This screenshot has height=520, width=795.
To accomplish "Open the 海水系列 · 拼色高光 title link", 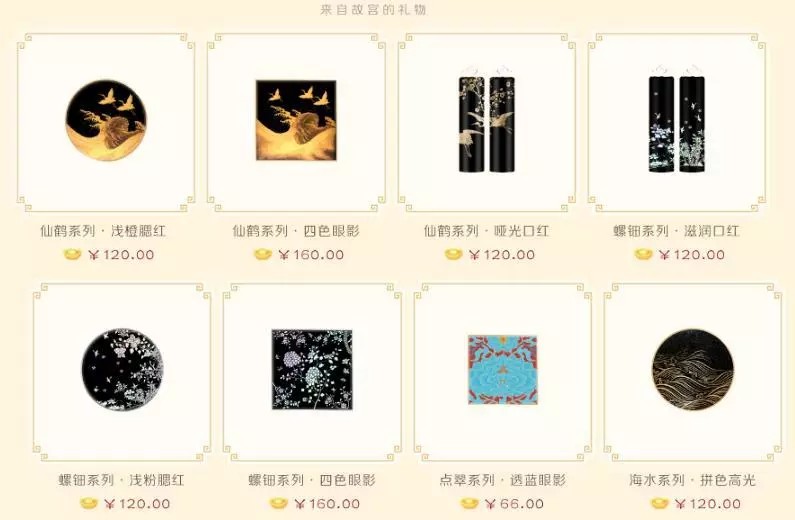I will click(x=693, y=480).
